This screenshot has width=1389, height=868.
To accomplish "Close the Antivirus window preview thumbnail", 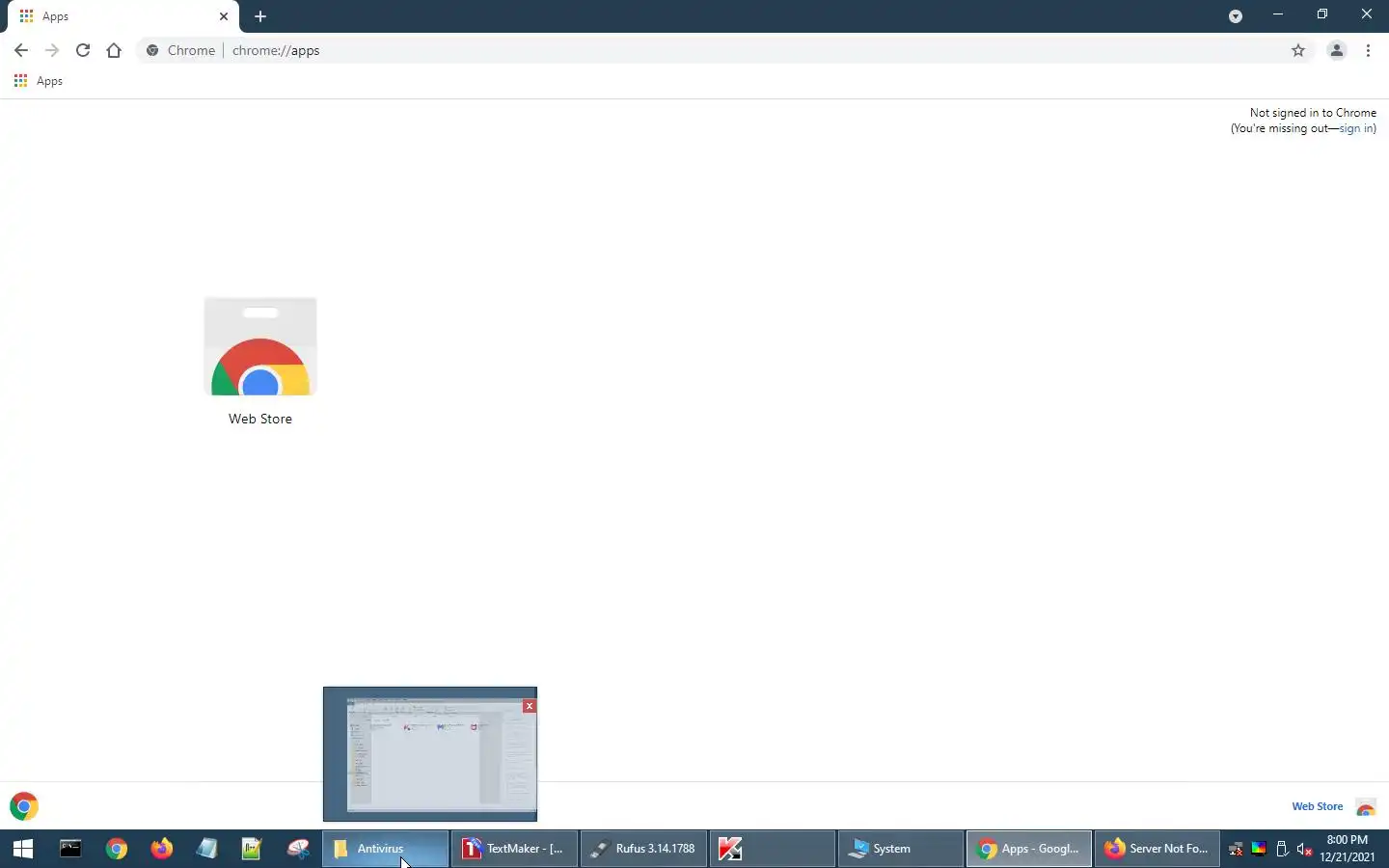I will coord(530,706).
